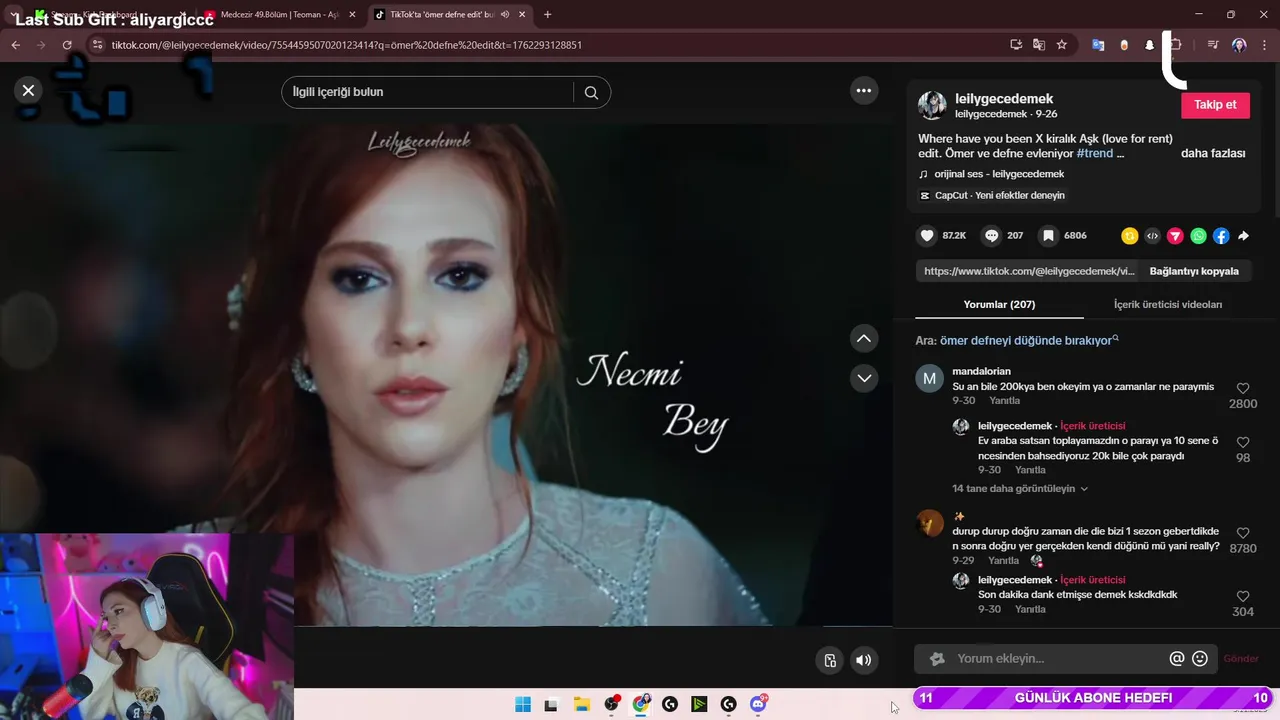Switch to the 'Yorumlar (207)' tab
The height and width of the screenshot is (720, 1280).
(999, 304)
